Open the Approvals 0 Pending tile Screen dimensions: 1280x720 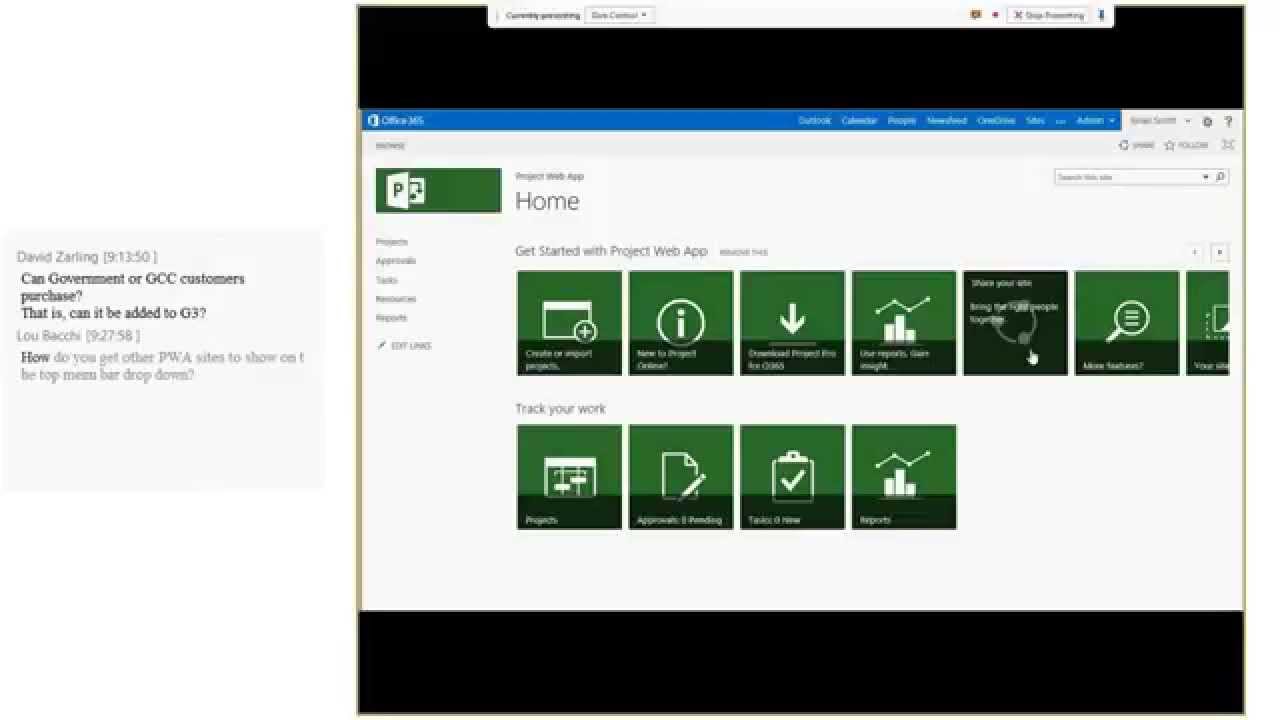[681, 477]
